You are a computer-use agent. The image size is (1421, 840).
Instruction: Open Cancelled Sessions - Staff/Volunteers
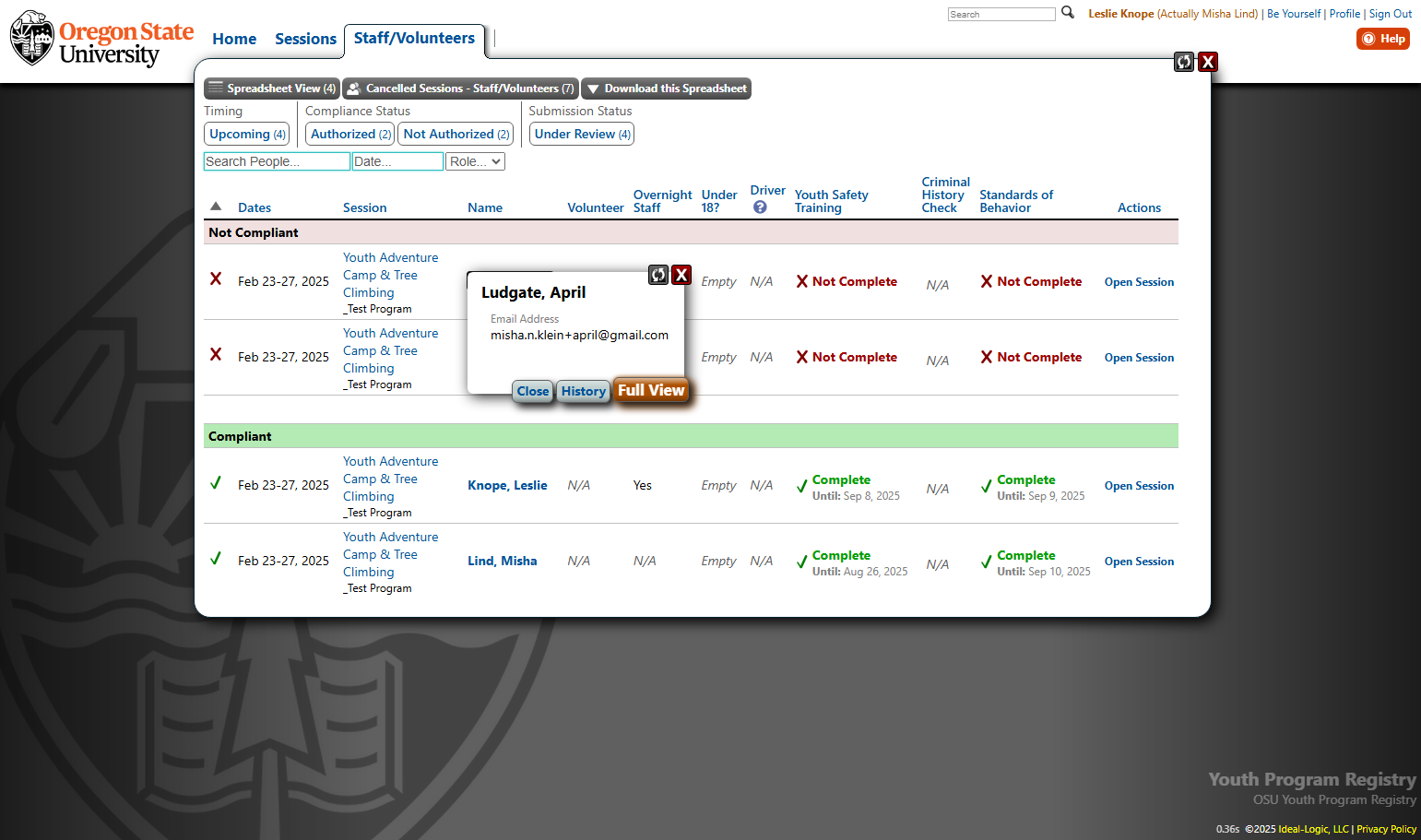pyautogui.click(x=460, y=89)
